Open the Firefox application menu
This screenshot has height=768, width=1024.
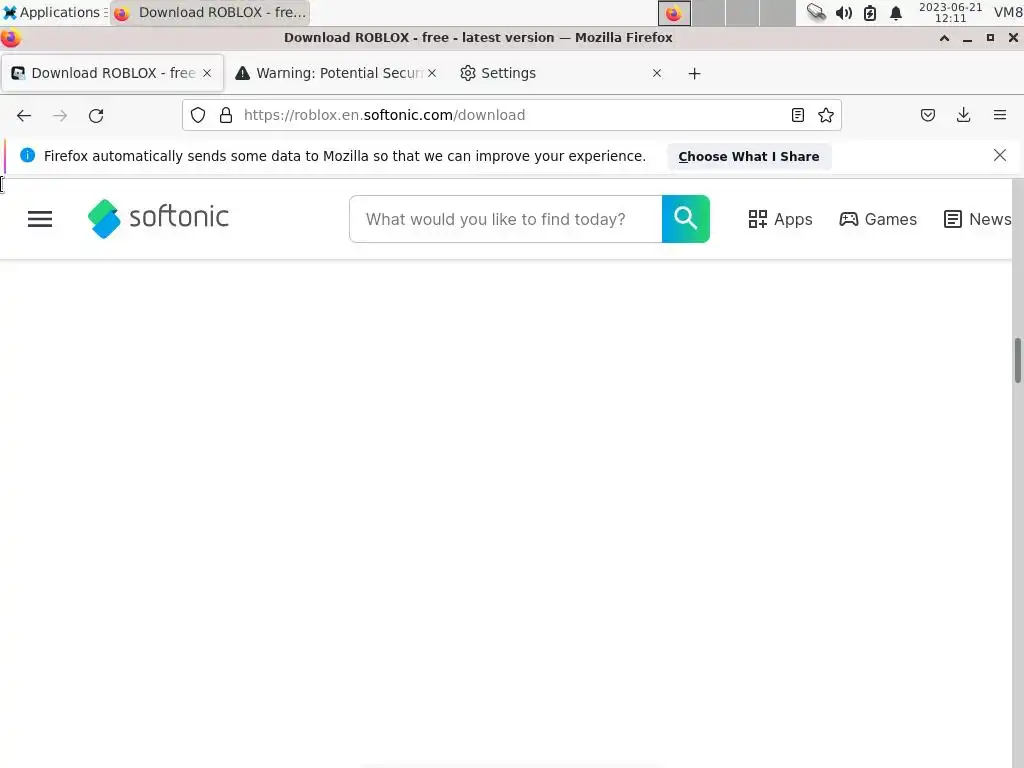1000,116
